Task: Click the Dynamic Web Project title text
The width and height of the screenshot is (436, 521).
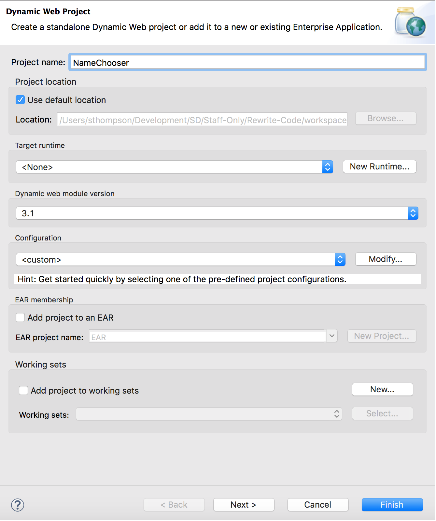Action: [x=48, y=11]
